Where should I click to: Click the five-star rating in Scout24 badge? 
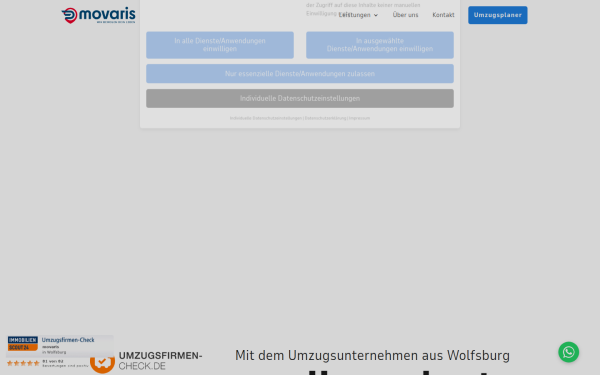click(23, 363)
